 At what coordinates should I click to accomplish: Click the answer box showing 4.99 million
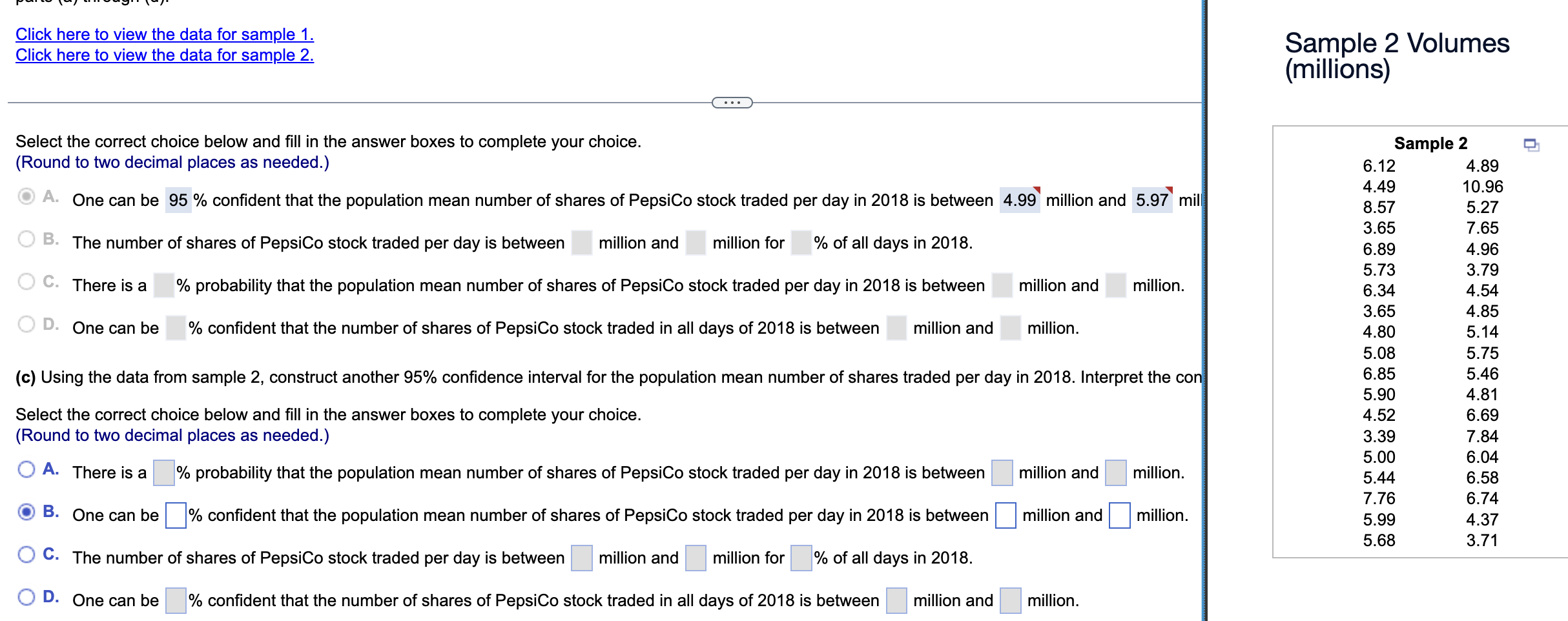pyautogui.click(x=1021, y=201)
